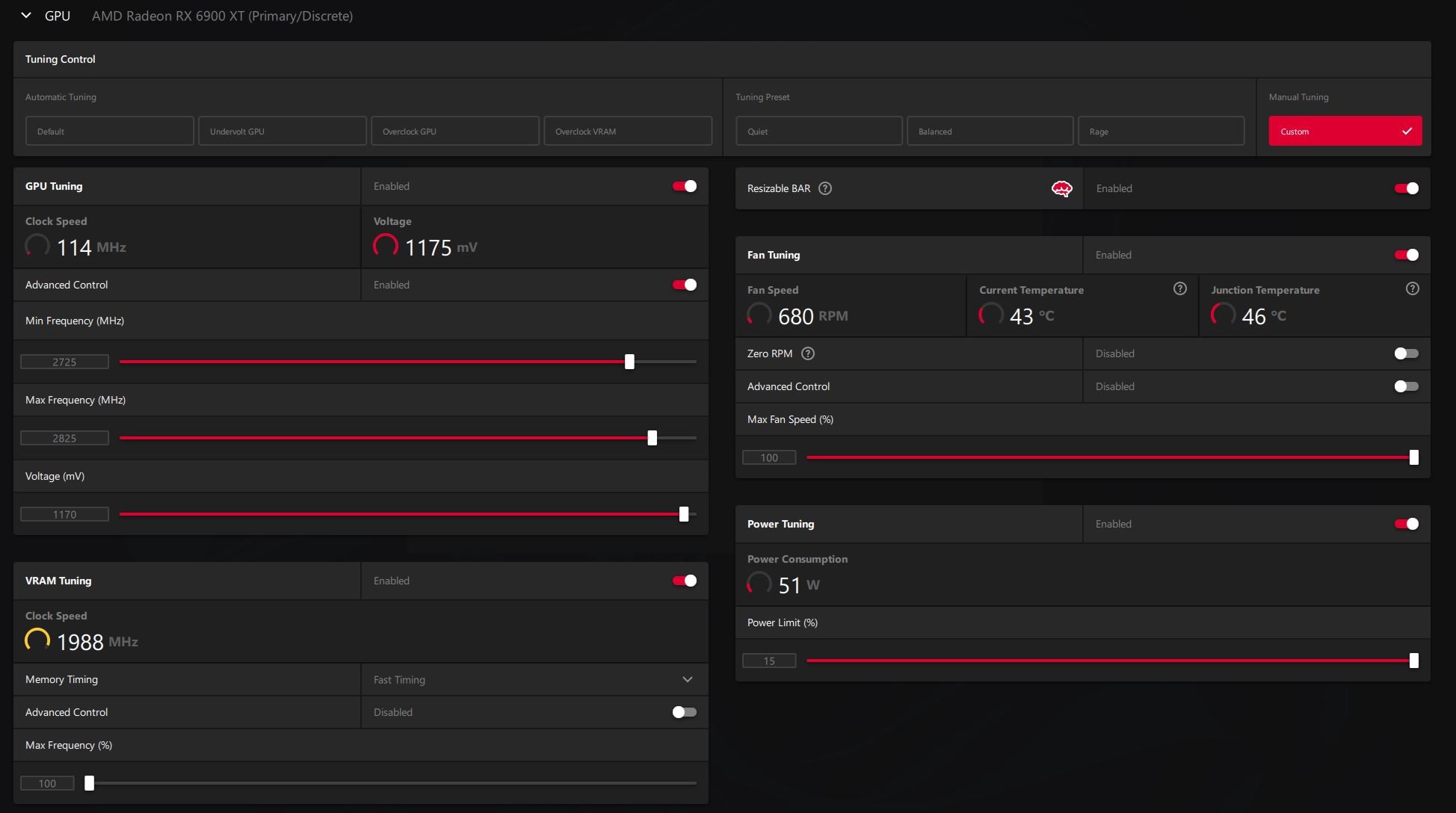Viewport: 1456px width, 813px height.
Task: Toggle GPU Tuning switch off
Action: coord(685,186)
